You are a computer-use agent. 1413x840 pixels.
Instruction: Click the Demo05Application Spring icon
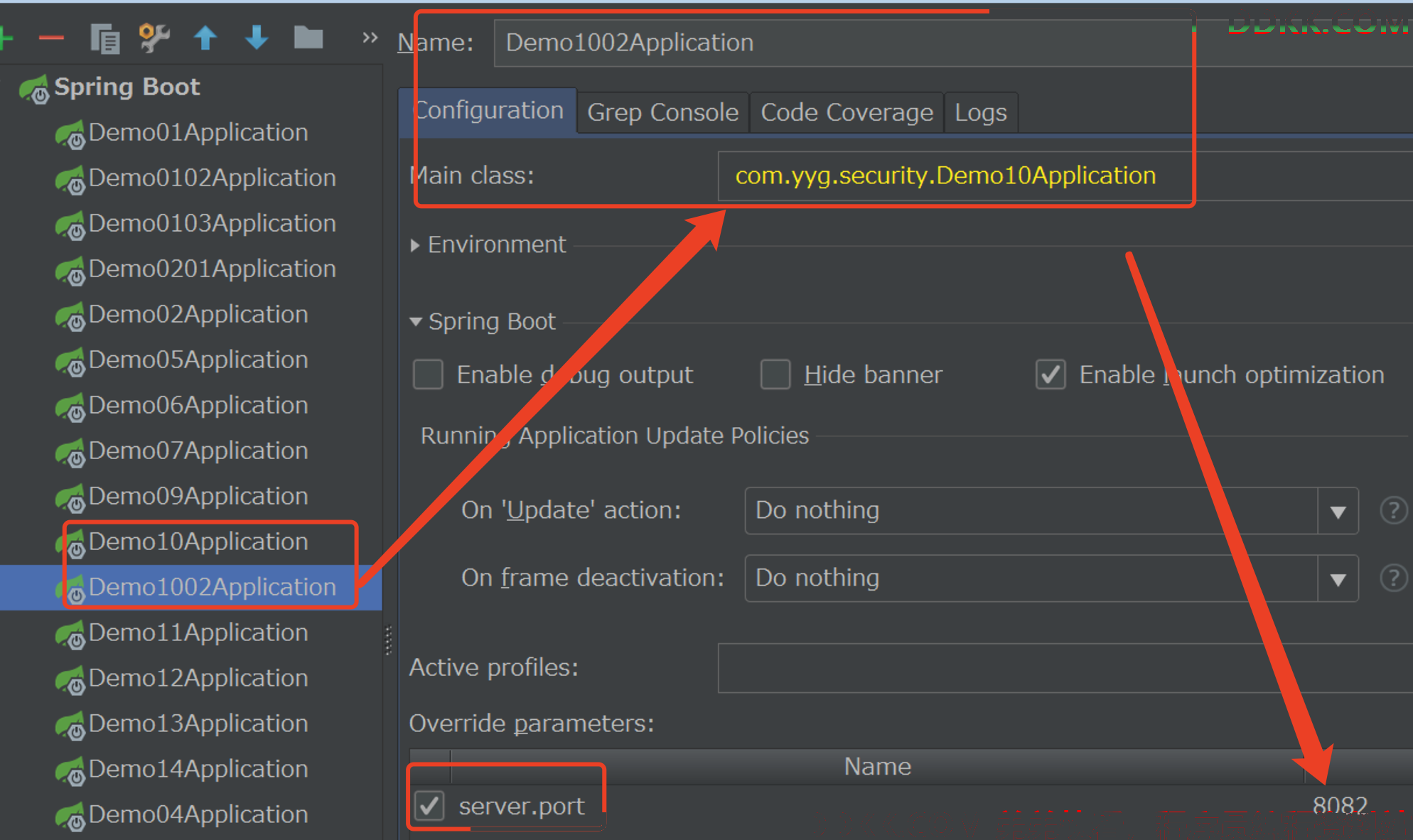[x=70, y=362]
